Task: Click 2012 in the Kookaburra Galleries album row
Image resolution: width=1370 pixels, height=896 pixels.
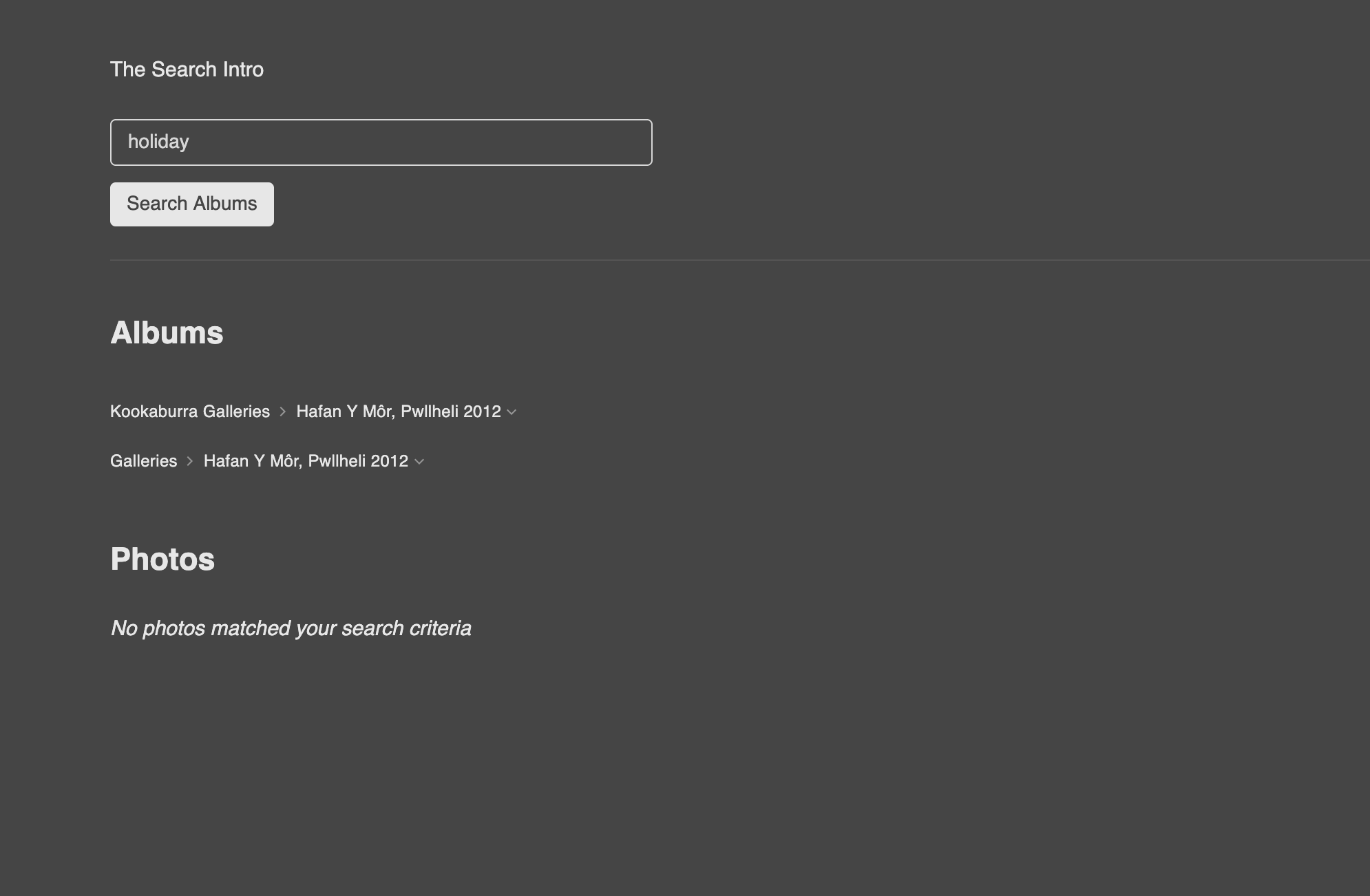Action: [x=482, y=412]
